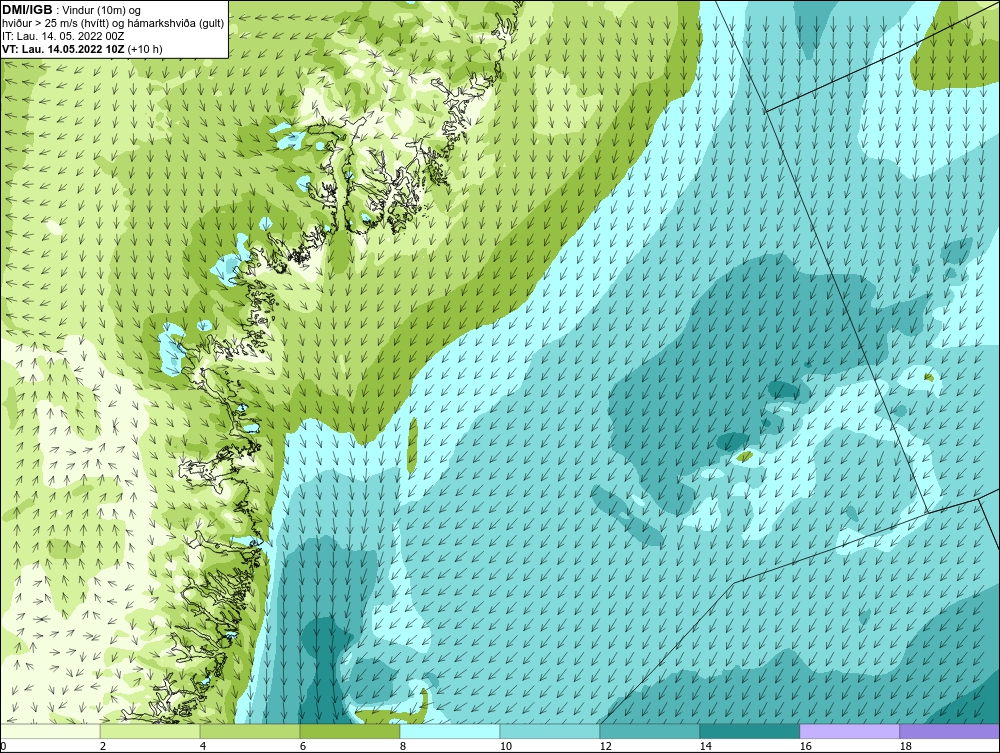Click the '(+10 h)' forecast offset text
Screen dimensions: 1000x753
click(145, 48)
